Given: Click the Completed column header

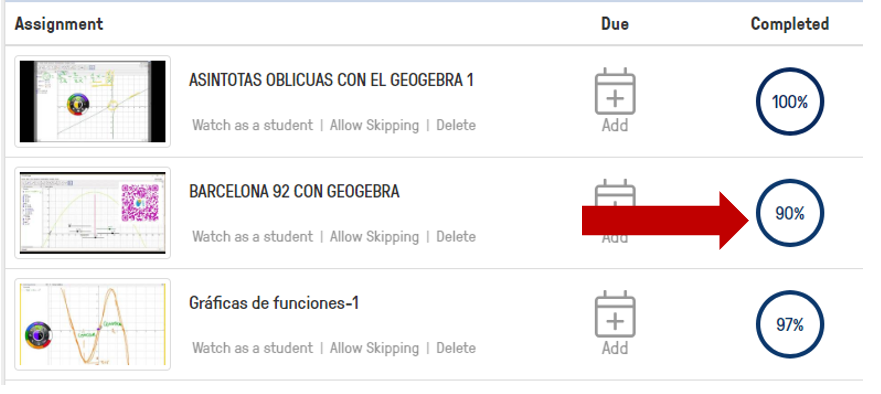Looking at the screenshot, I should pyautogui.click(x=789, y=24).
